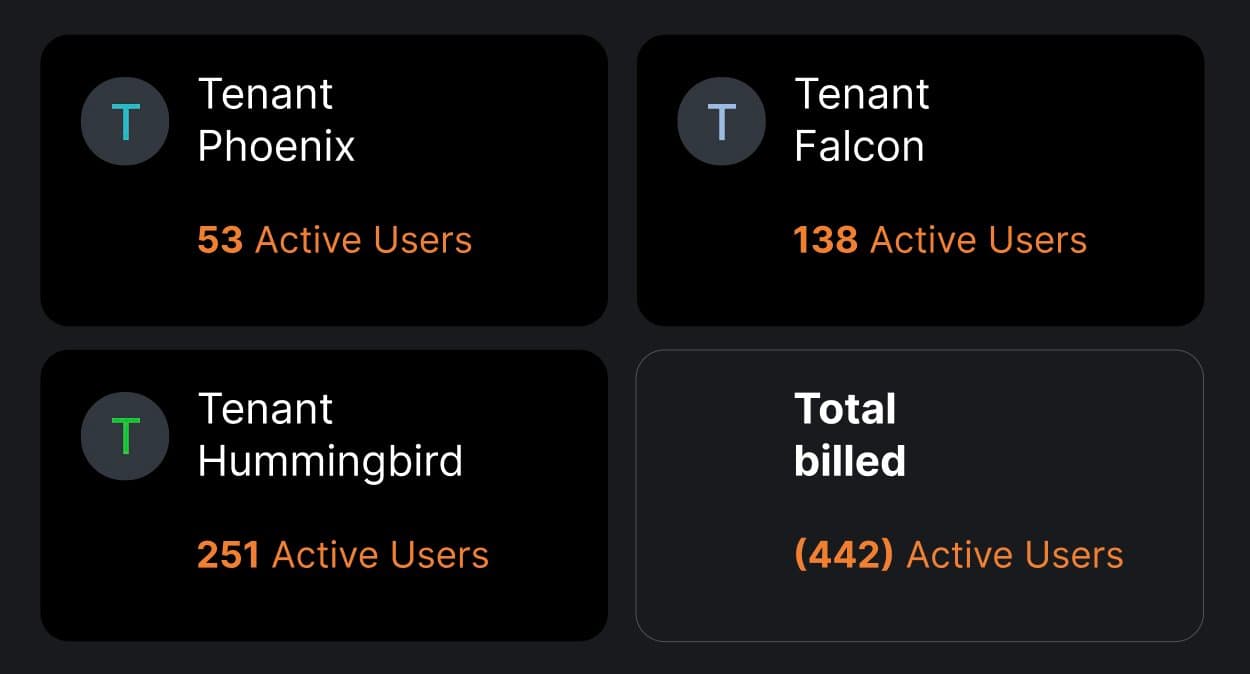Click the 53 Active Users count

point(335,240)
